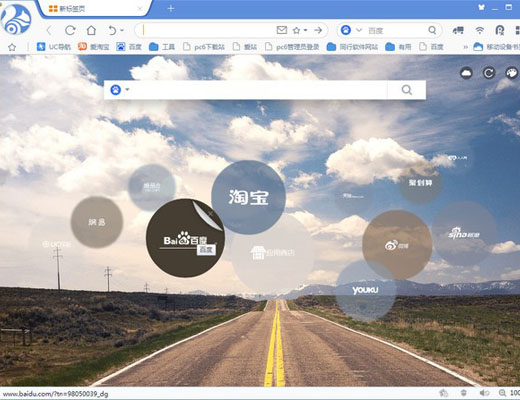Expand the star bookmark dropdown arrow
Image resolution: width=520 pixels, height=400 pixels.
tap(305, 30)
